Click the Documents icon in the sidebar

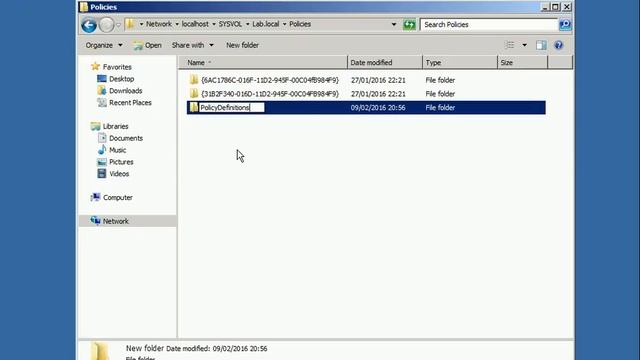(102, 138)
